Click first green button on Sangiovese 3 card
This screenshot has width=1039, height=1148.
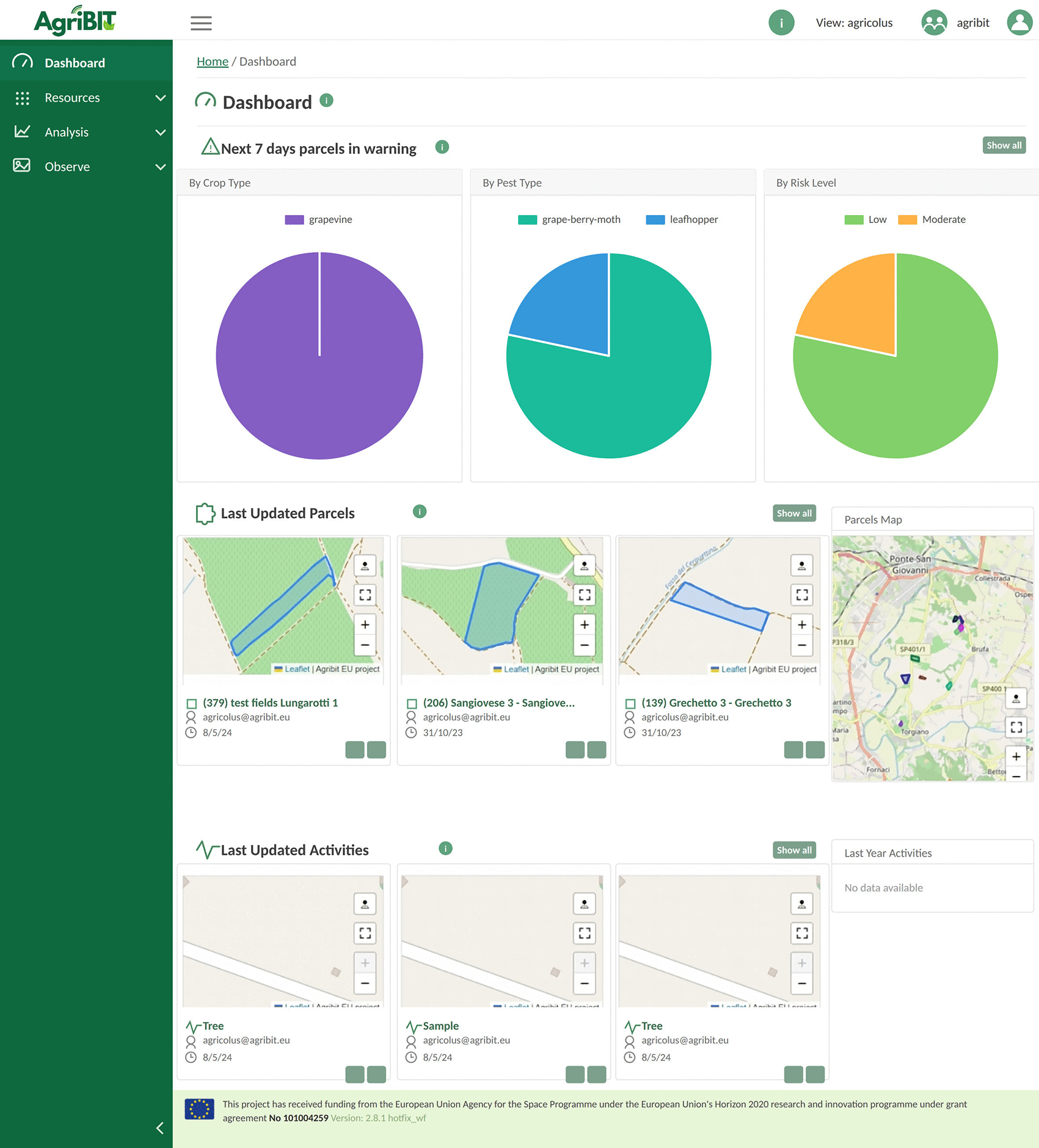575,750
